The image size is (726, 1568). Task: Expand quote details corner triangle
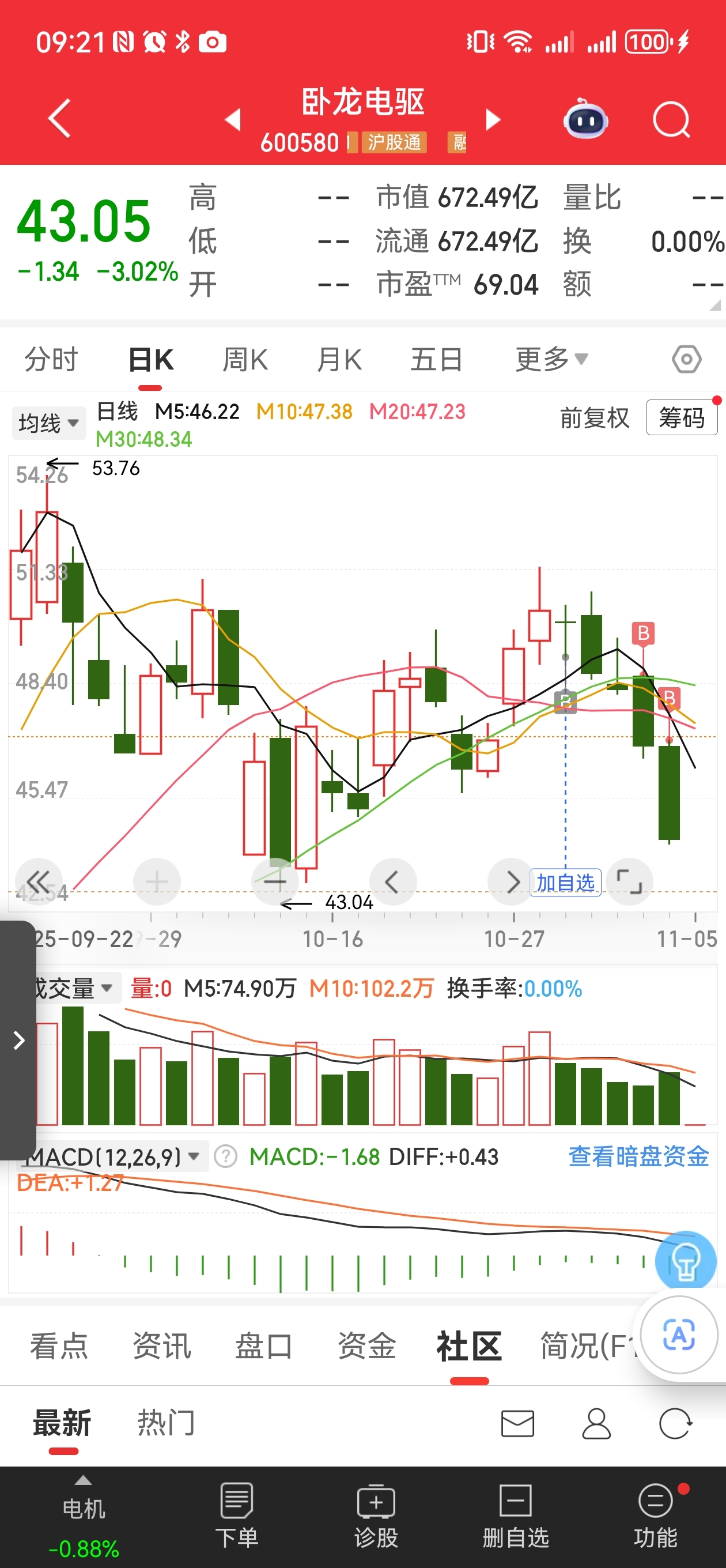[x=714, y=304]
